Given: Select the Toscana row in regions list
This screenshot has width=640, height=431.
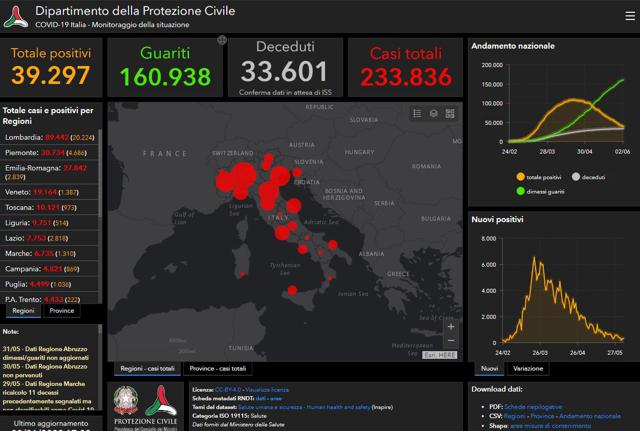Looking at the screenshot, I should [x=49, y=207].
